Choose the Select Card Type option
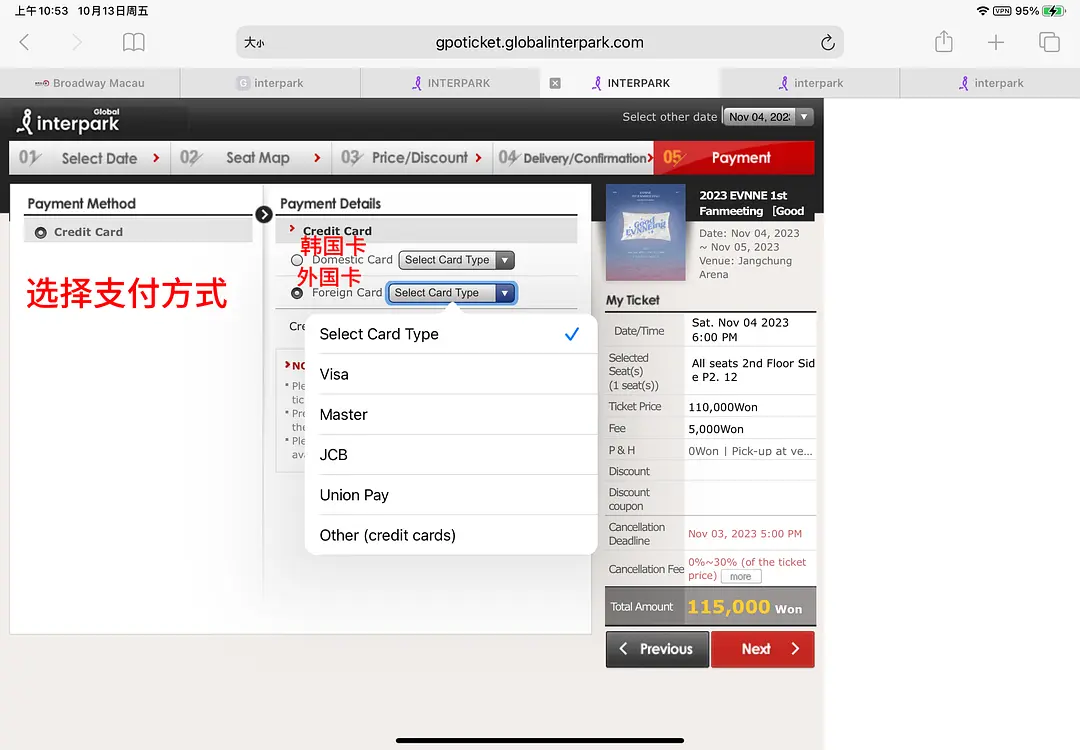This screenshot has width=1080, height=750. (451, 334)
